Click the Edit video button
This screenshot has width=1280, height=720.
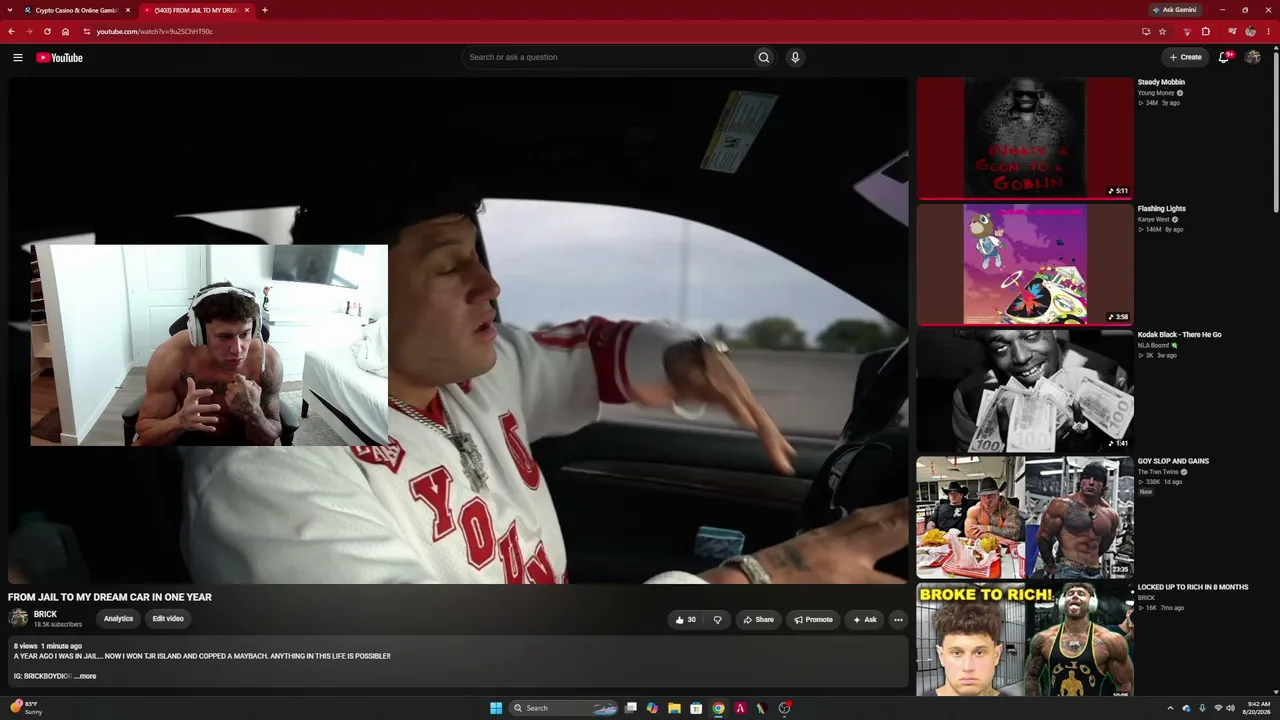tap(168, 619)
